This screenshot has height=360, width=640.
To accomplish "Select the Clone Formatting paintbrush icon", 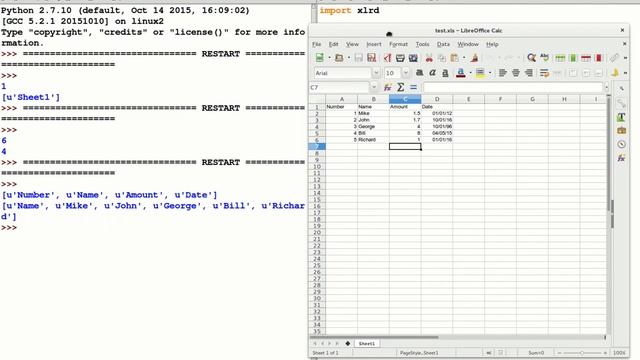I will point(474,58).
